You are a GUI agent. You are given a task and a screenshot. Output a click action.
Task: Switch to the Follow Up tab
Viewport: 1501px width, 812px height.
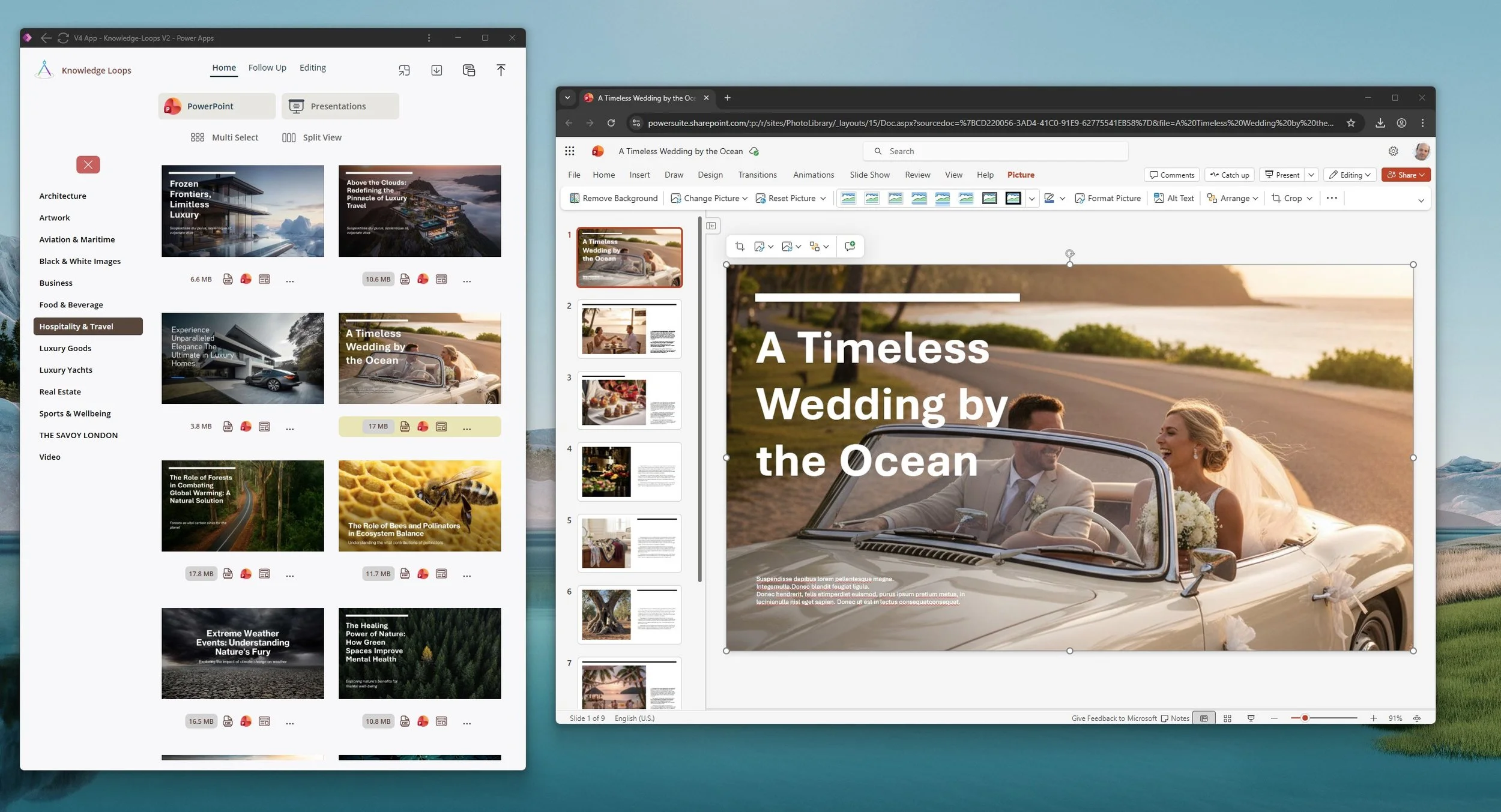click(x=267, y=68)
